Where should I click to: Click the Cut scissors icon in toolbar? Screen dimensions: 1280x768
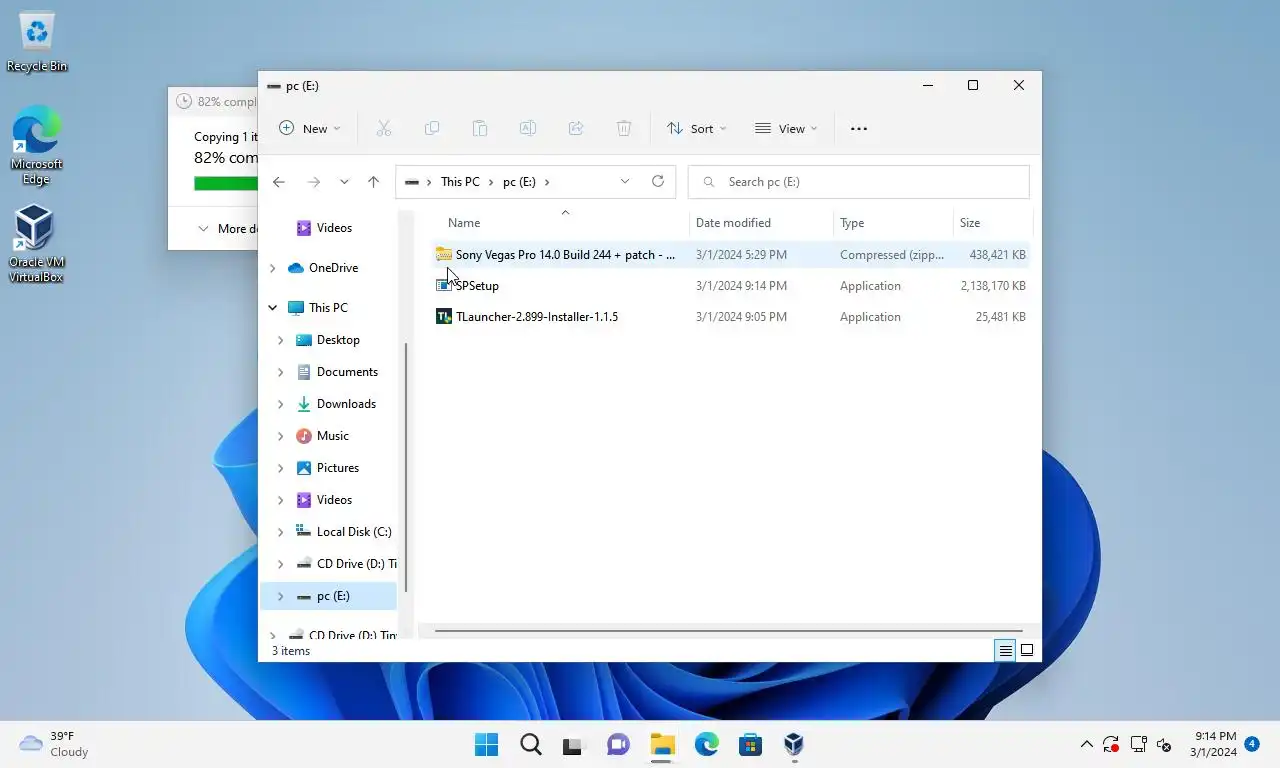(x=383, y=128)
